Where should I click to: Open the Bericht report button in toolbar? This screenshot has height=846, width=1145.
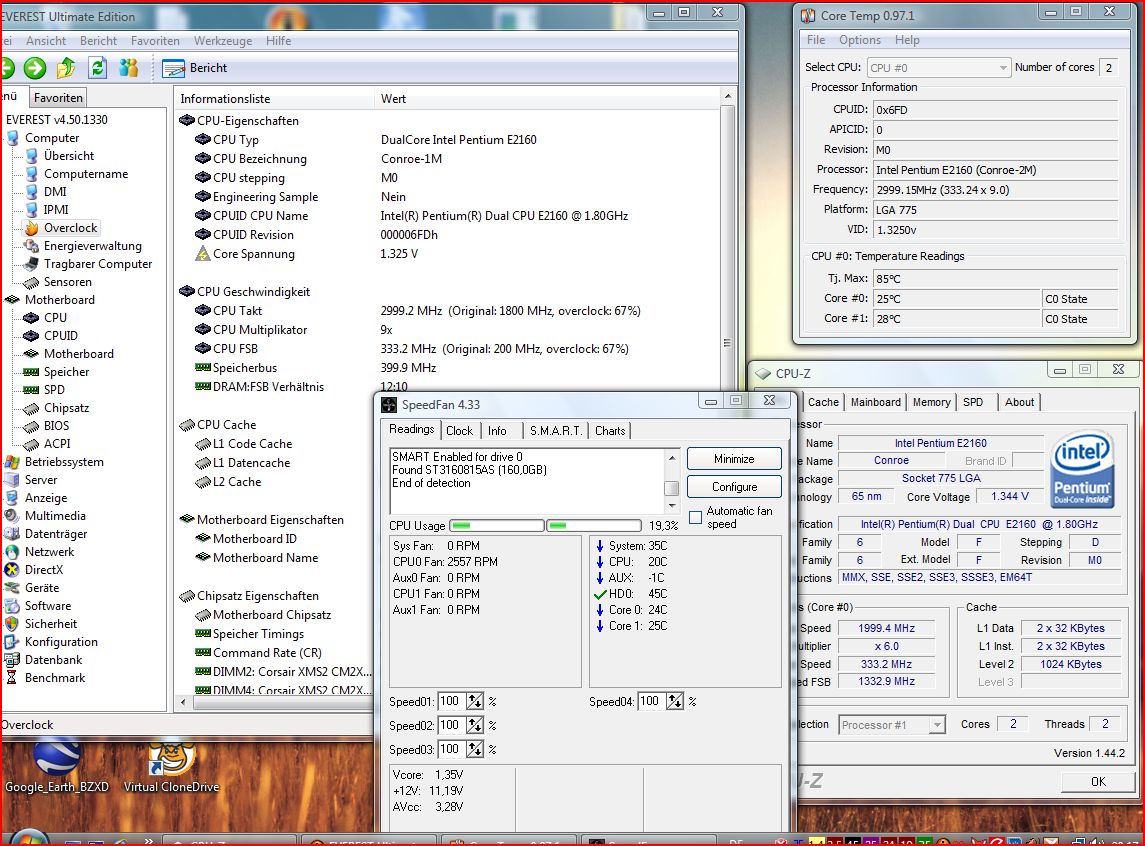pyautogui.click(x=194, y=68)
